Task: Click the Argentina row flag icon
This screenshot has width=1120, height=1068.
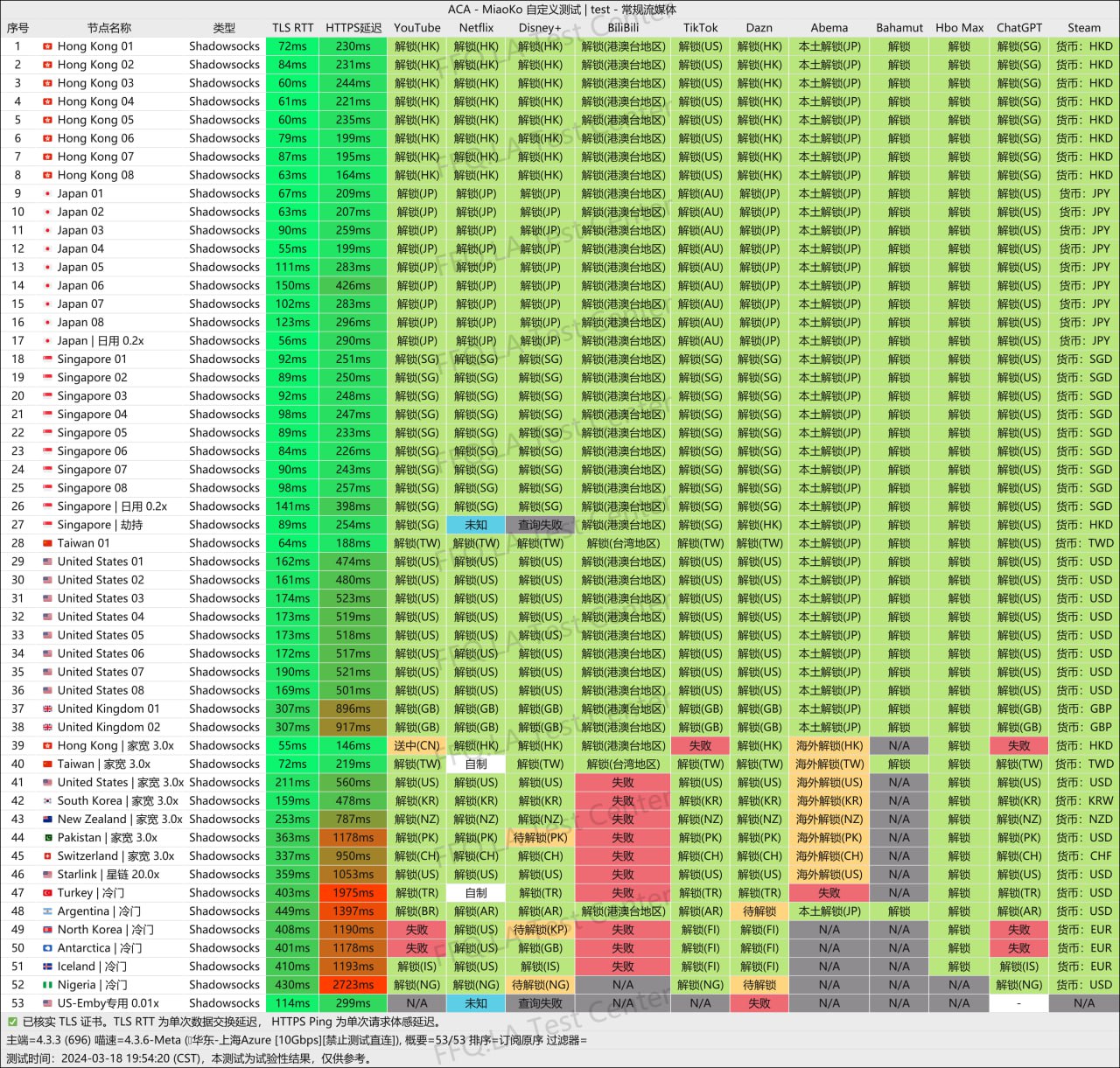Action: (47, 911)
